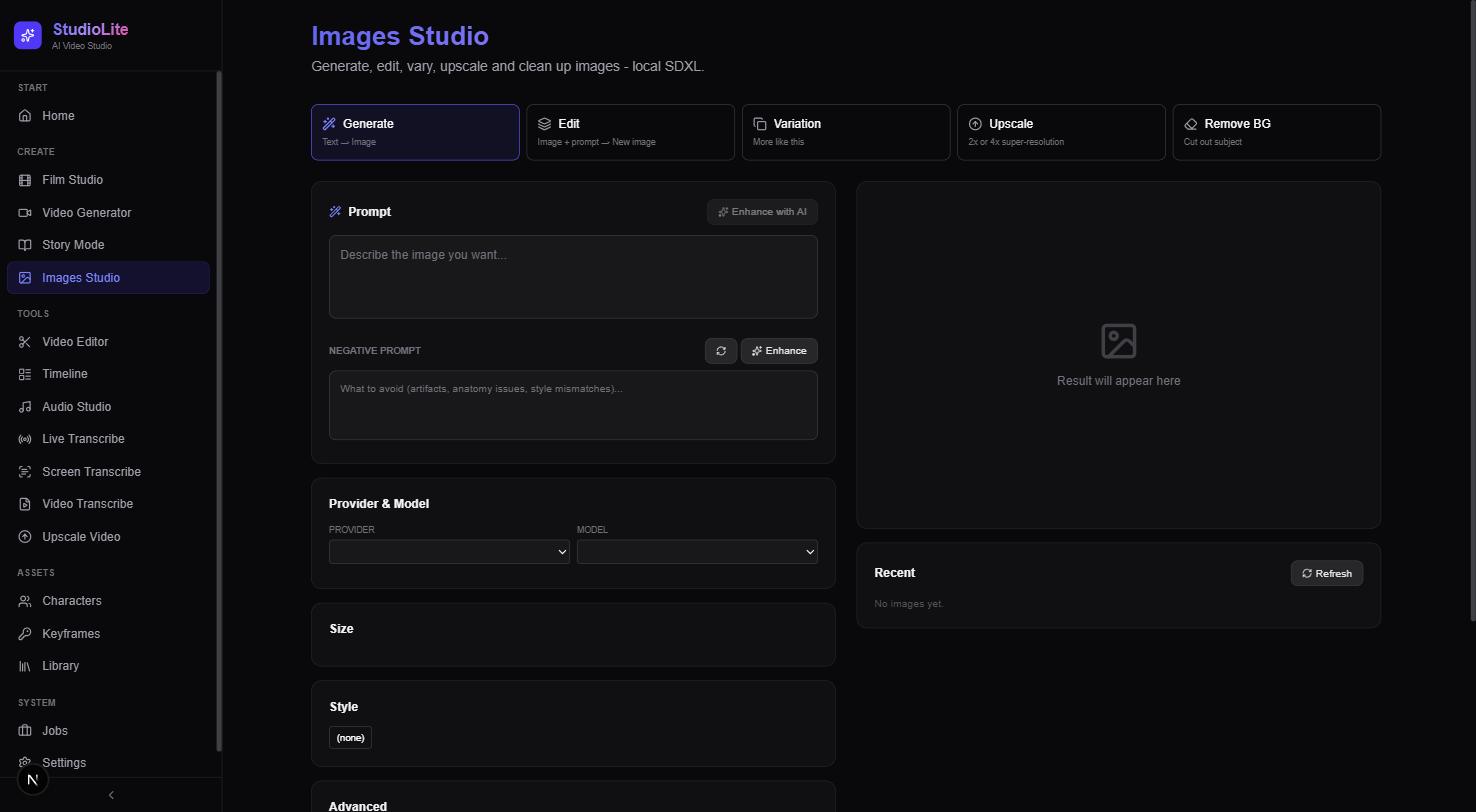Image resolution: width=1476 pixels, height=812 pixels.
Task: Open Characters assets
Action: pyautogui.click(x=108, y=601)
